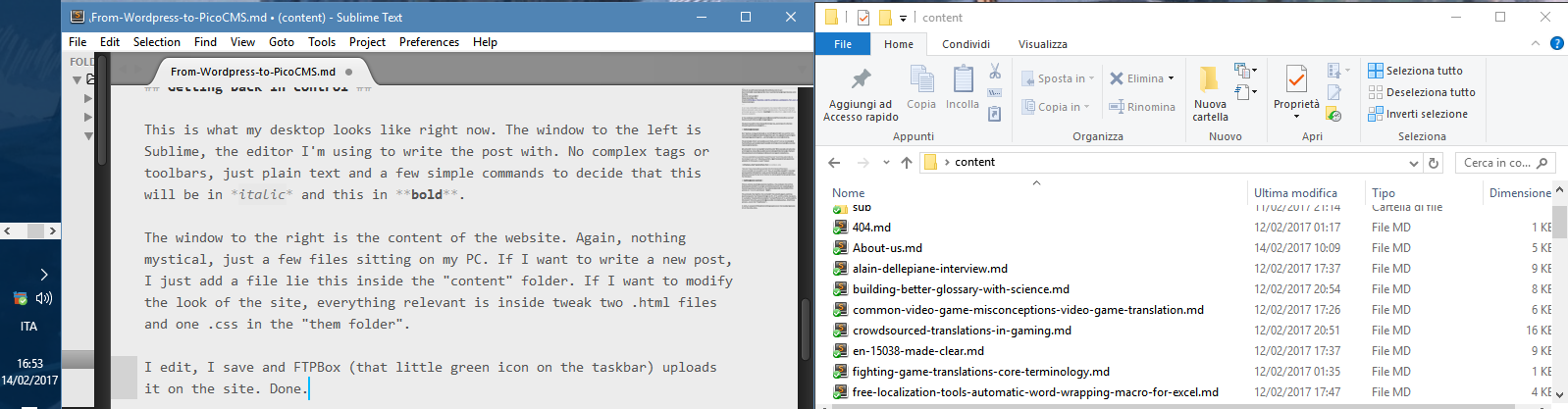
Task: Open the new item dropdown in Nuovo group
Action: 1245,71
